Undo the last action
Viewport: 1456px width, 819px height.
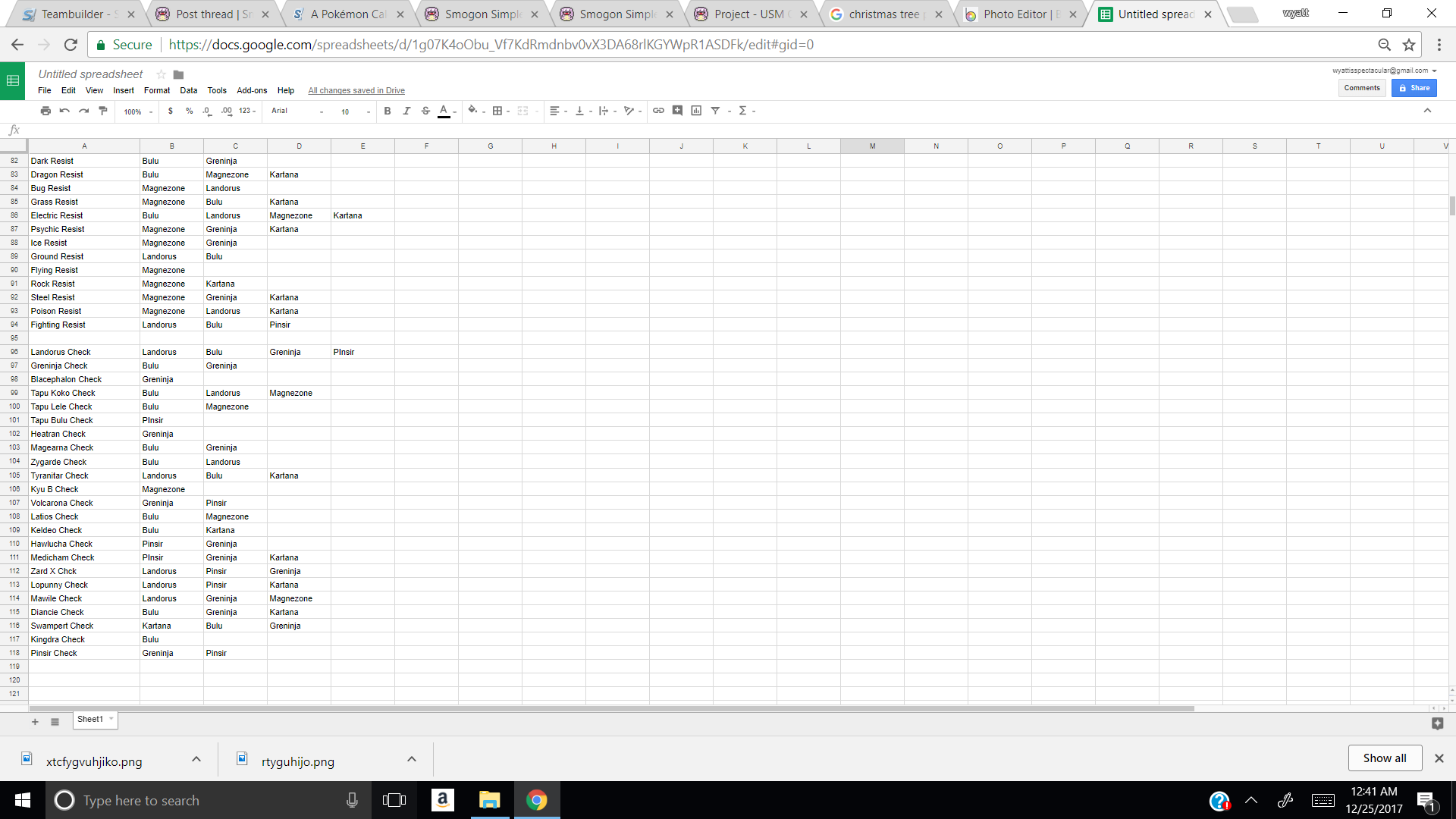tap(64, 111)
